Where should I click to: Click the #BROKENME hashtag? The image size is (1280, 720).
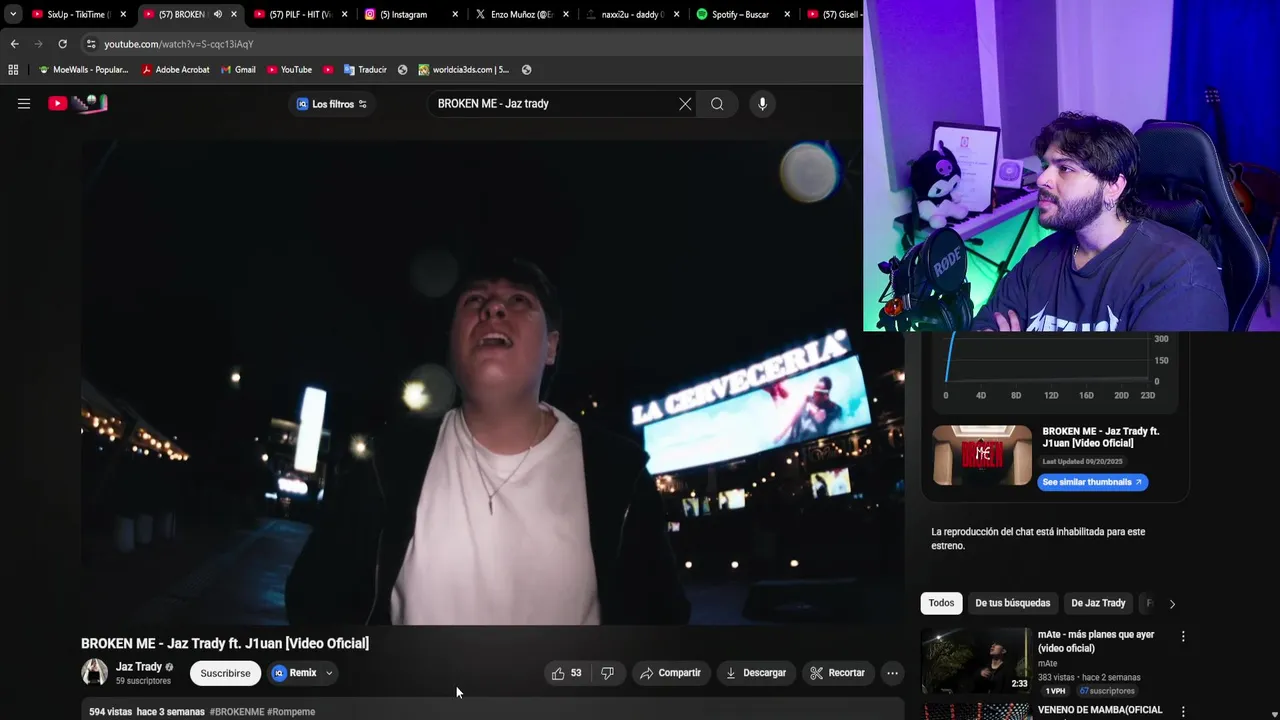pos(237,712)
